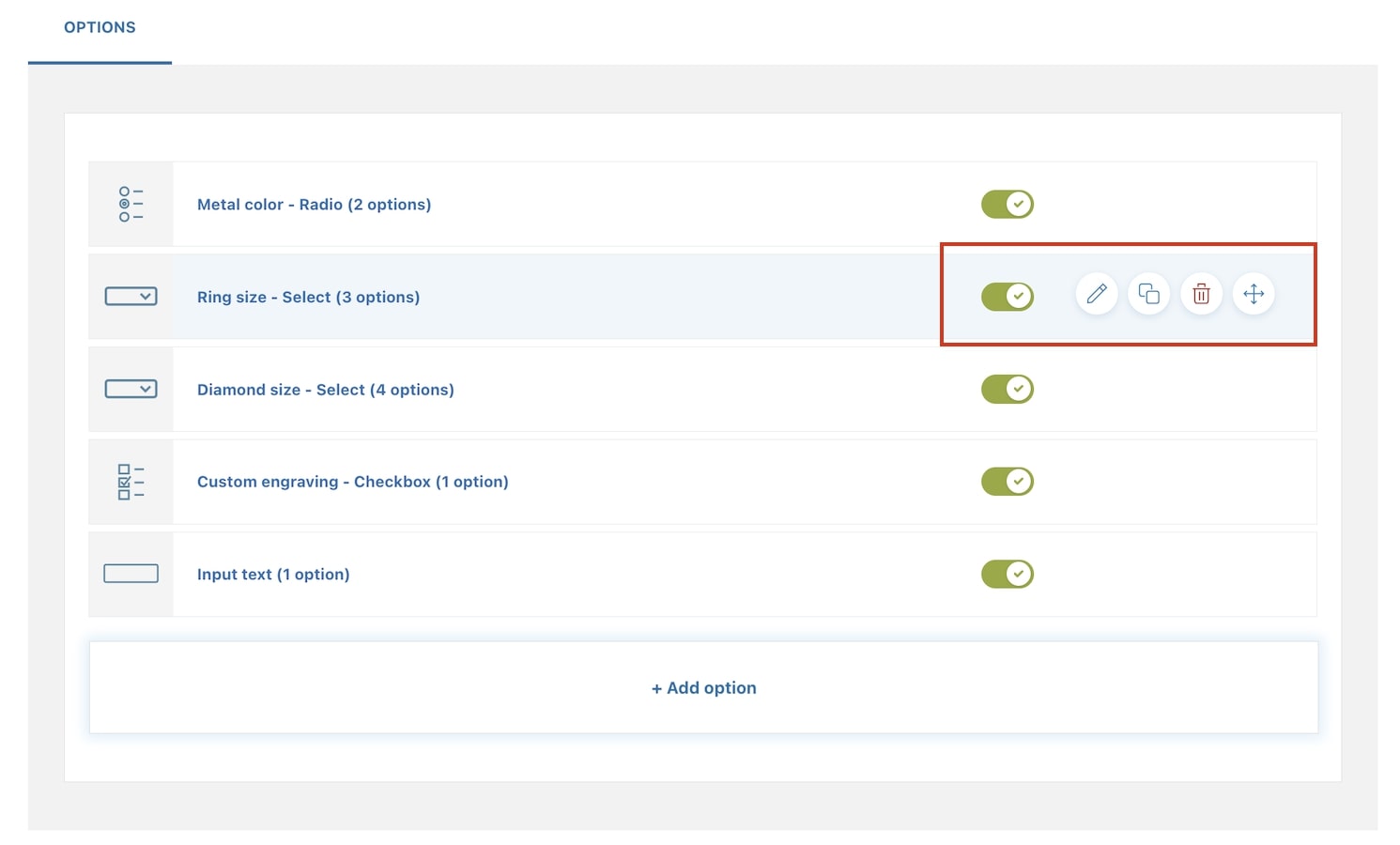Click the pencil edit icon for Ring size

coord(1096,295)
